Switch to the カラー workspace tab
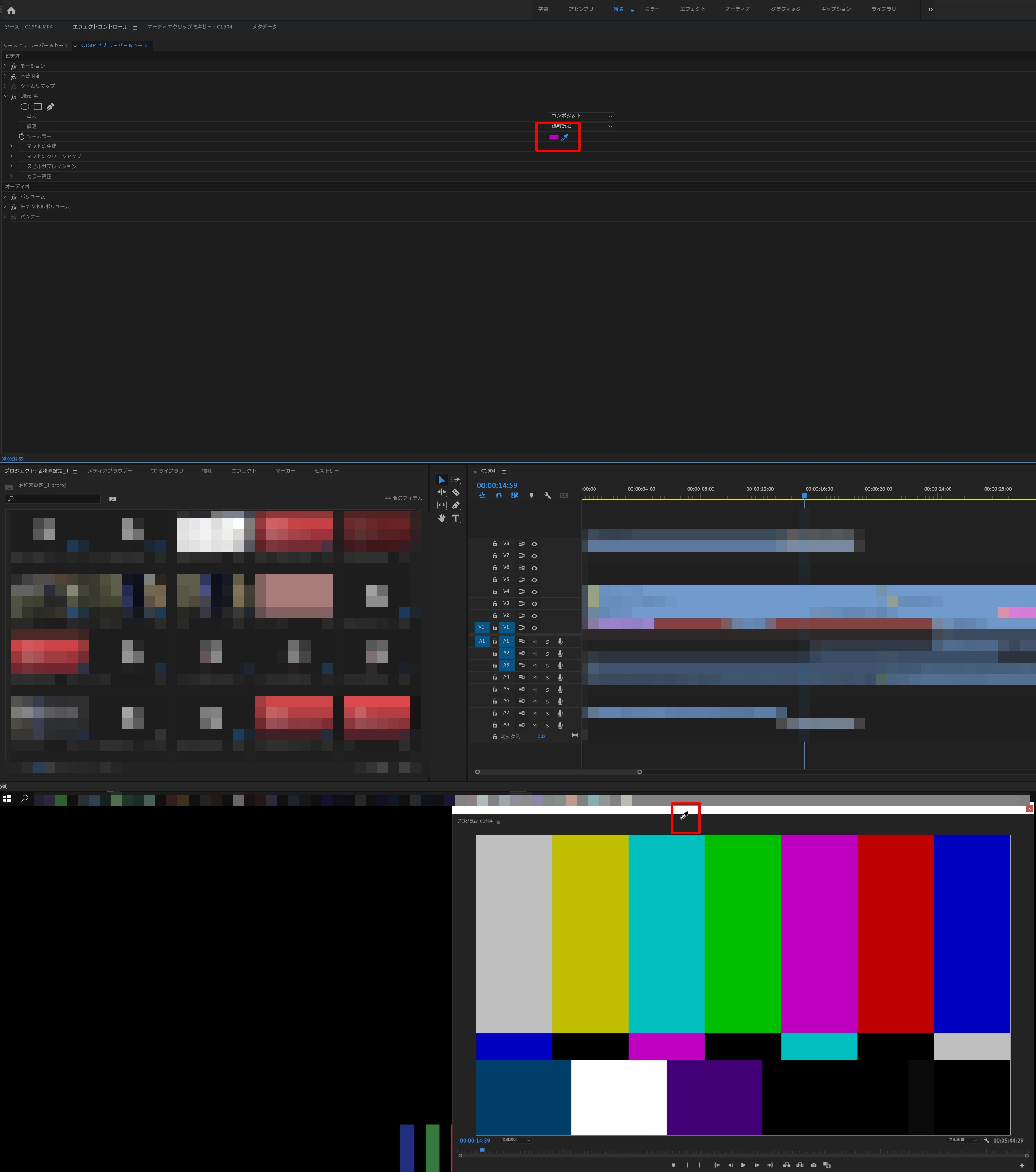Viewport: 1036px width, 1172px height. pyautogui.click(x=652, y=9)
